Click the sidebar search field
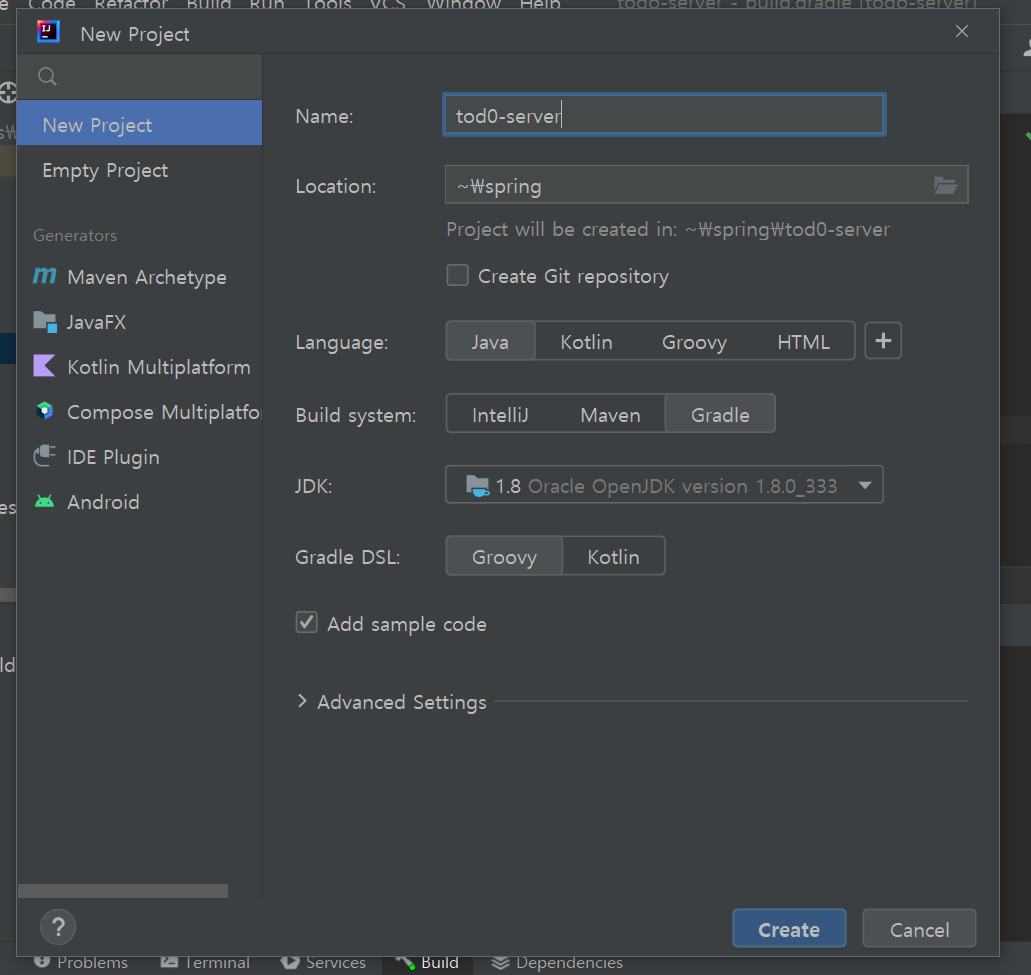The width and height of the screenshot is (1031, 975). 139,76
